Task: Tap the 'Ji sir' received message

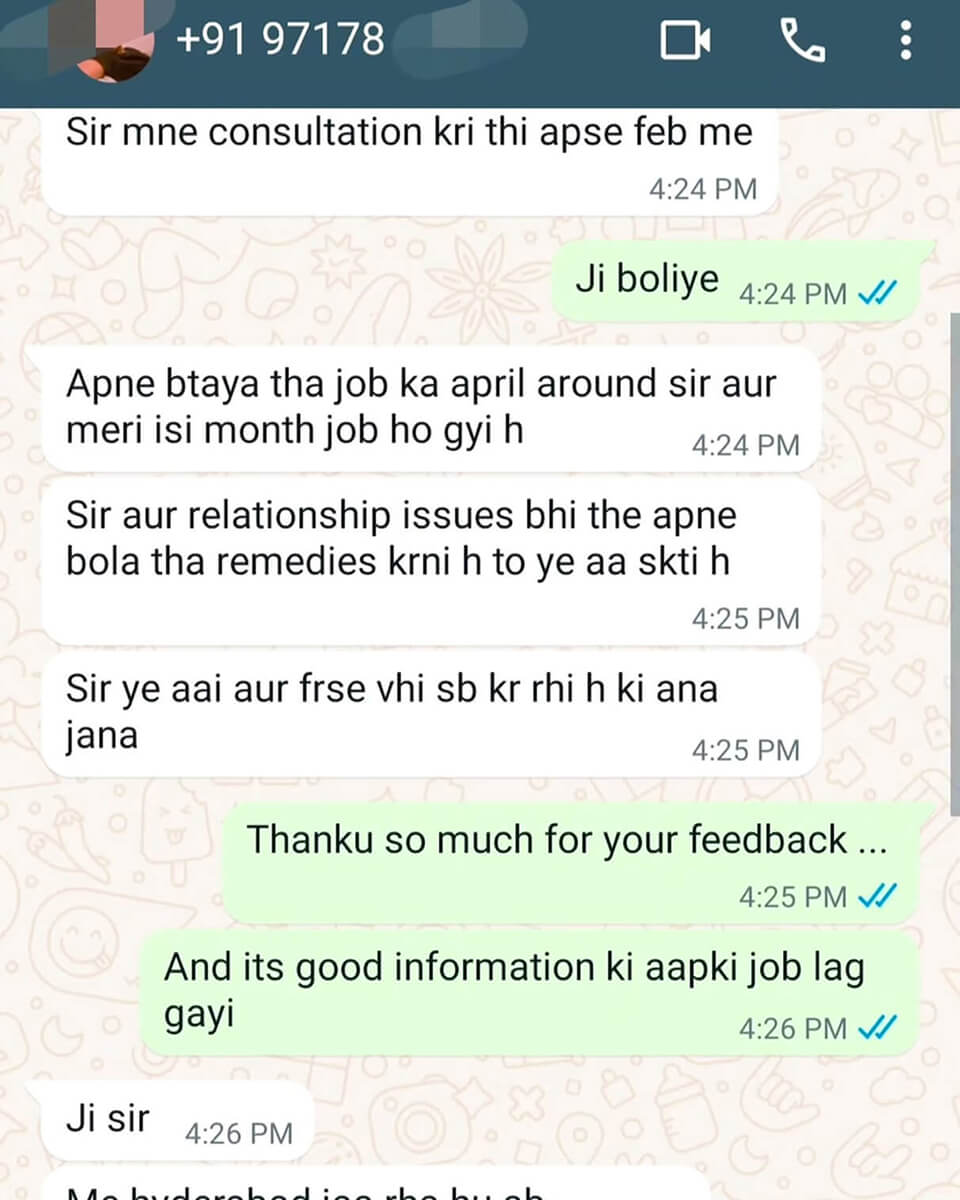Action: point(170,1121)
